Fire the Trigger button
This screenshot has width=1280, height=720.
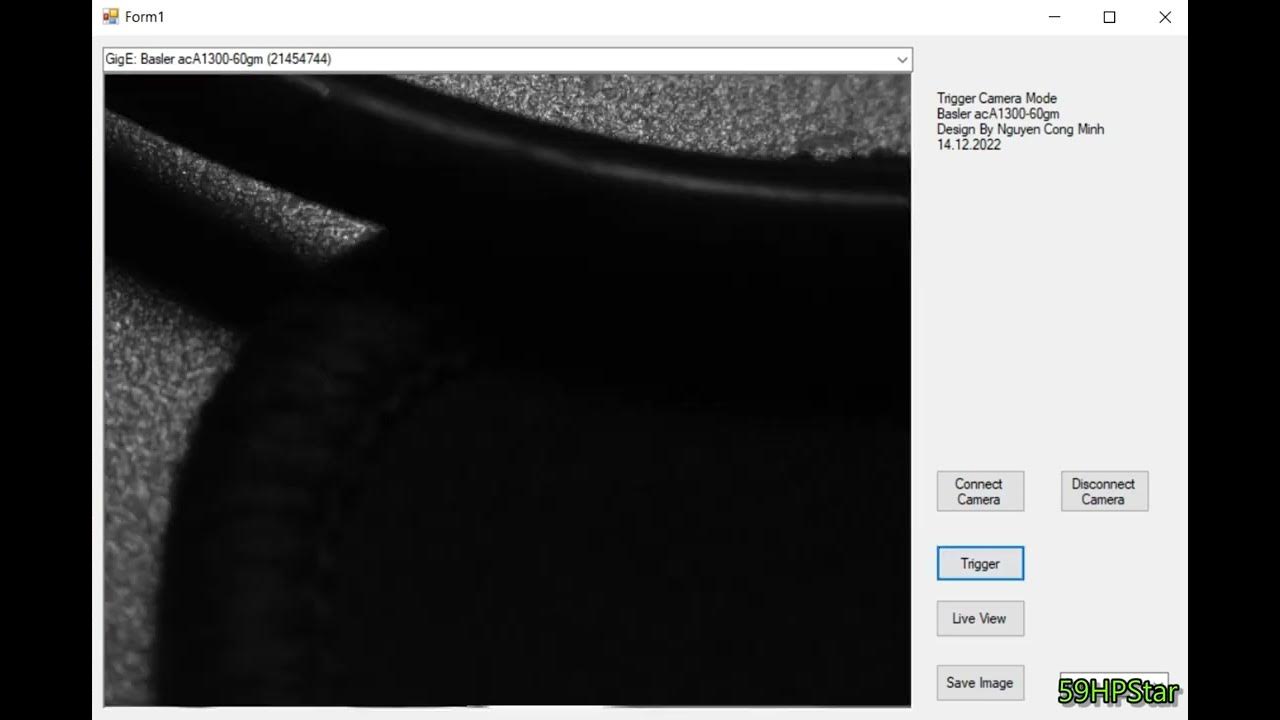(x=980, y=564)
